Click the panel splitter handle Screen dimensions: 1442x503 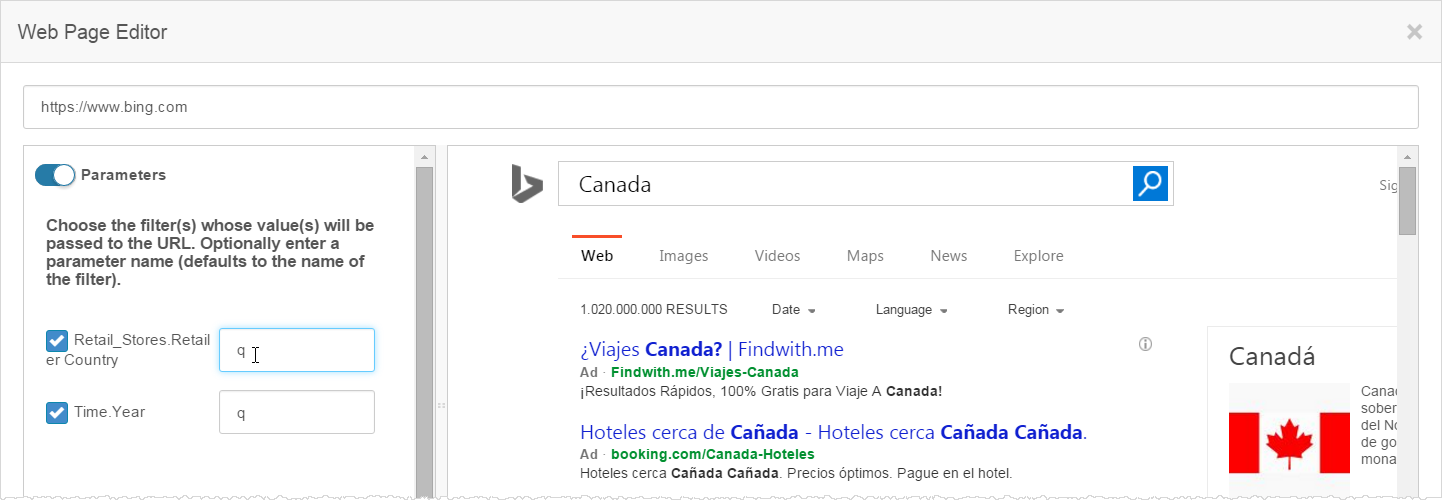pyautogui.click(x=441, y=405)
